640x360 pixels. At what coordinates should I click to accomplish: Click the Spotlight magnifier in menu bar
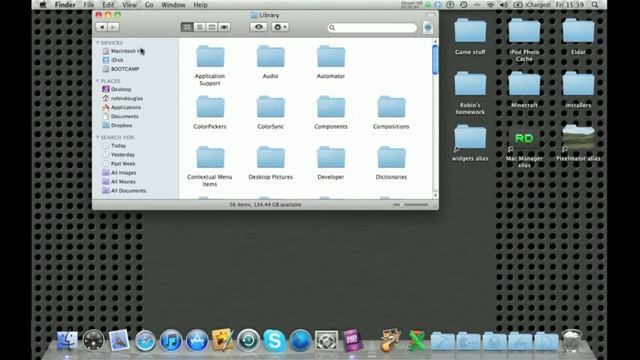pyautogui.click(x=595, y=5)
